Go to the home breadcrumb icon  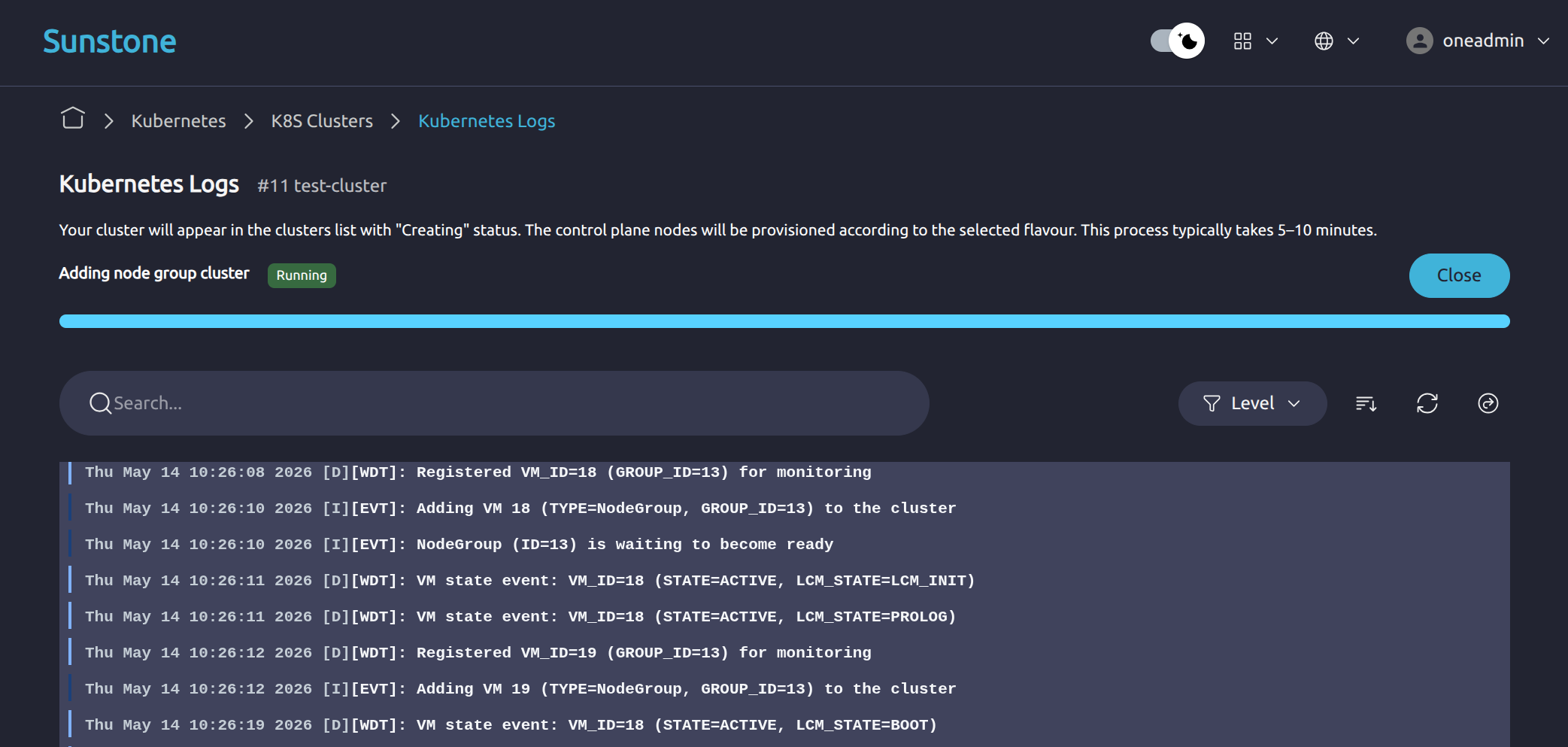(x=73, y=119)
